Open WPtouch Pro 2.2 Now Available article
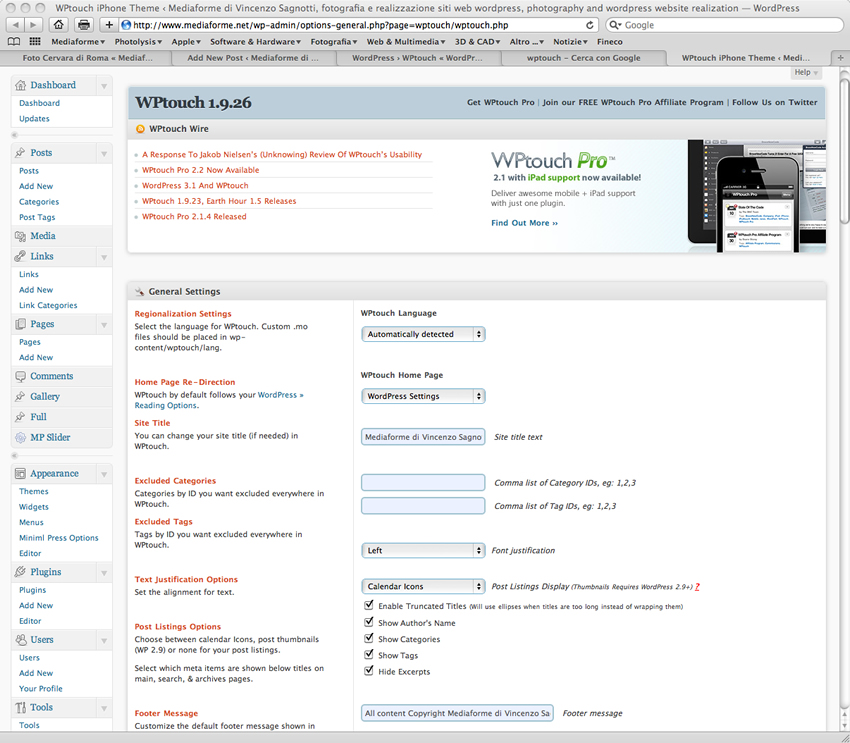Image resolution: width=850 pixels, height=743 pixels. (x=201, y=170)
